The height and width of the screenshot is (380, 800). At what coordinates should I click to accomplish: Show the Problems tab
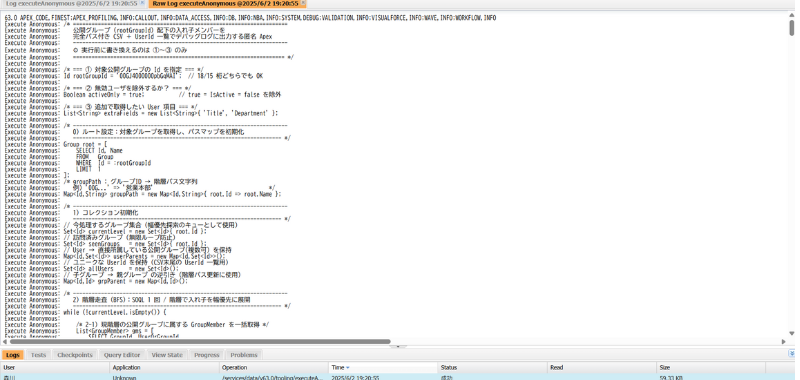[x=244, y=355]
